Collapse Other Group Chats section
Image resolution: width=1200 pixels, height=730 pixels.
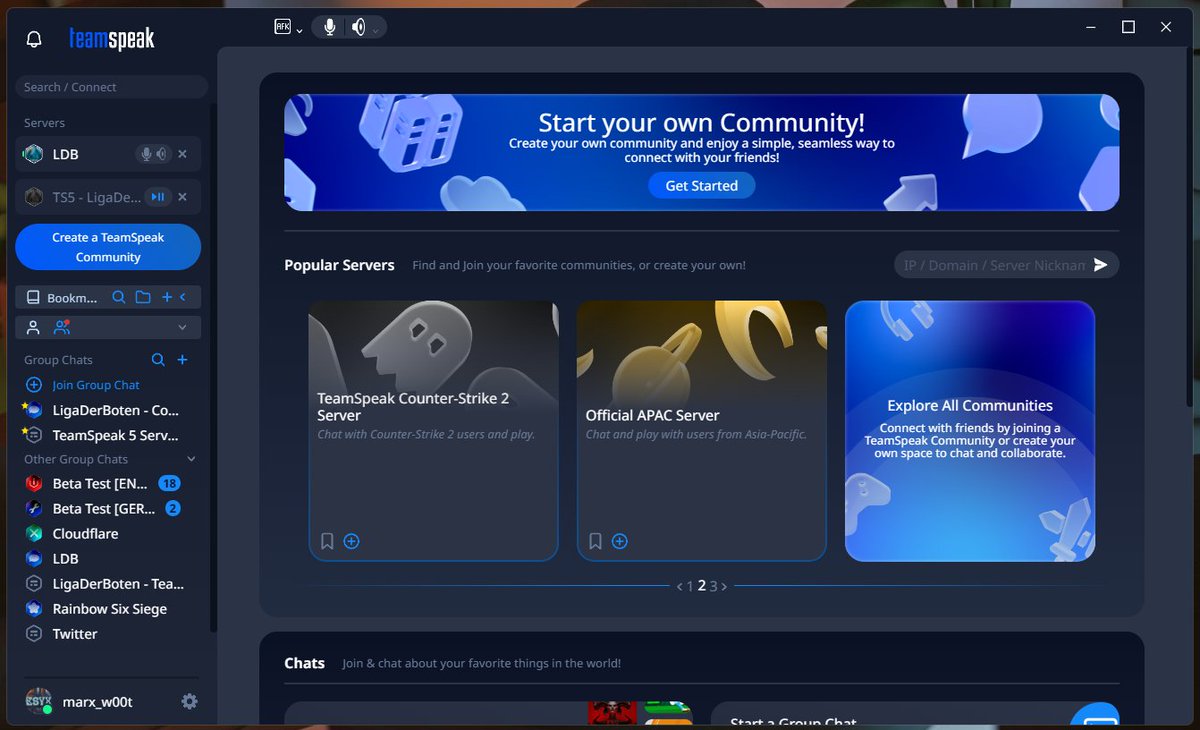191,460
